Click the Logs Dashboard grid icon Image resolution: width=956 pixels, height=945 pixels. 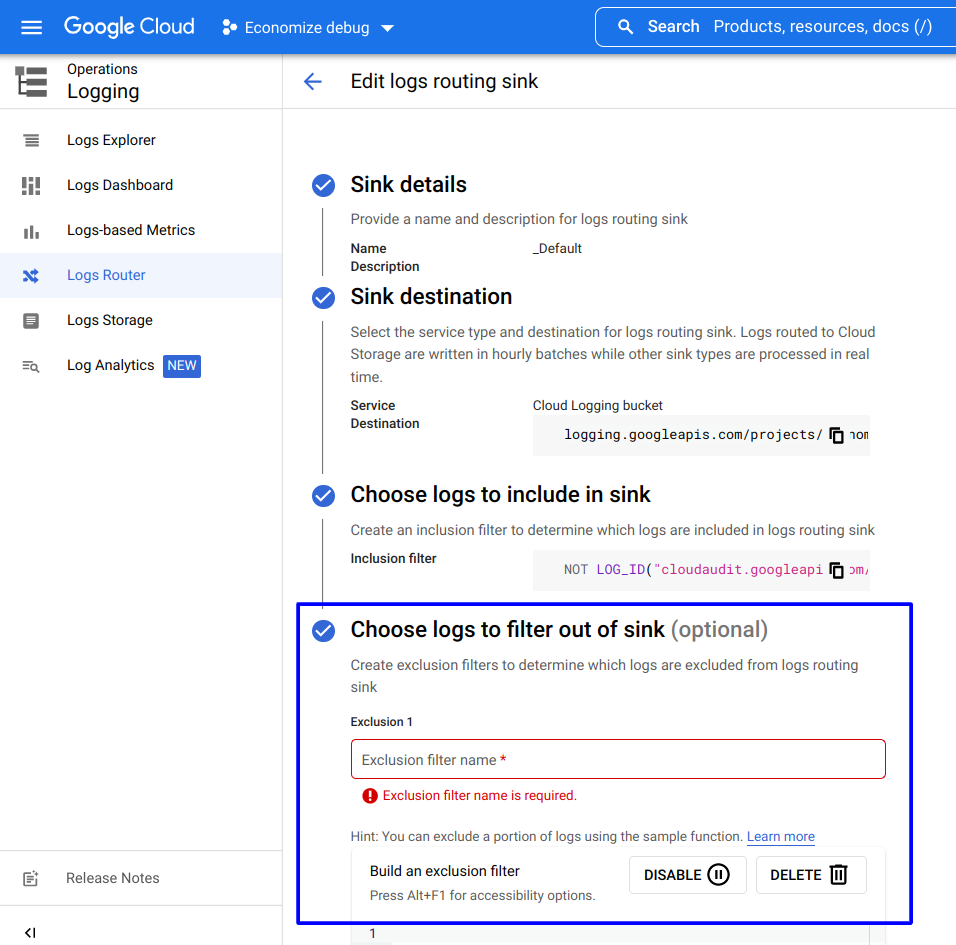(x=31, y=186)
